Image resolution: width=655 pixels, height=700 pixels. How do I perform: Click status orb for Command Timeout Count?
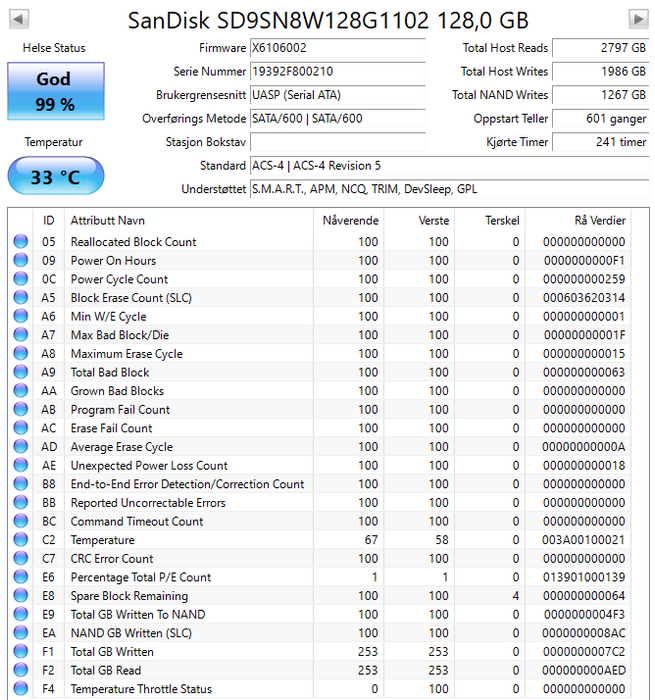21,521
